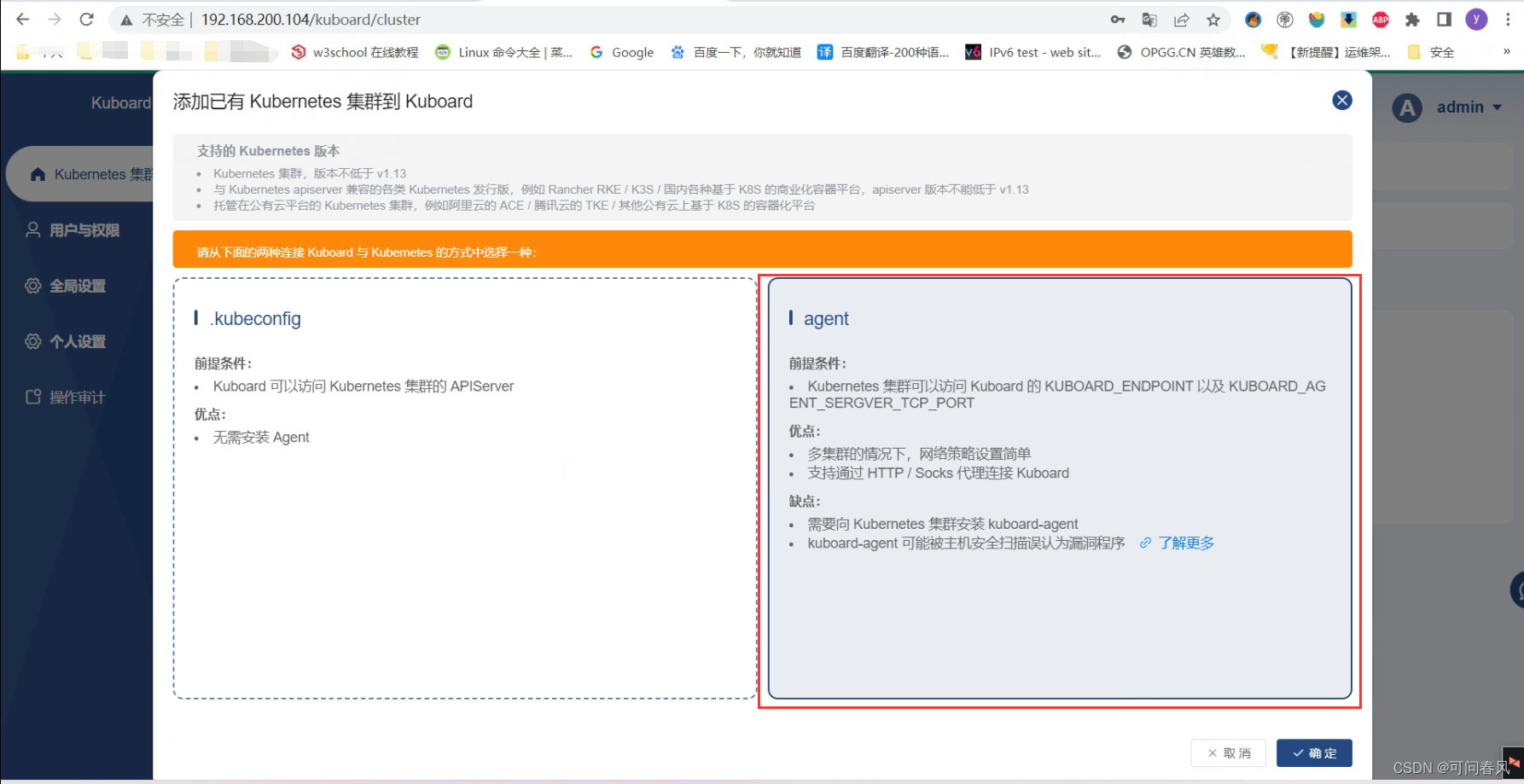Reload the page with the refresh icon
This screenshot has width=1524, height=784.
click(x=86, y=19)
